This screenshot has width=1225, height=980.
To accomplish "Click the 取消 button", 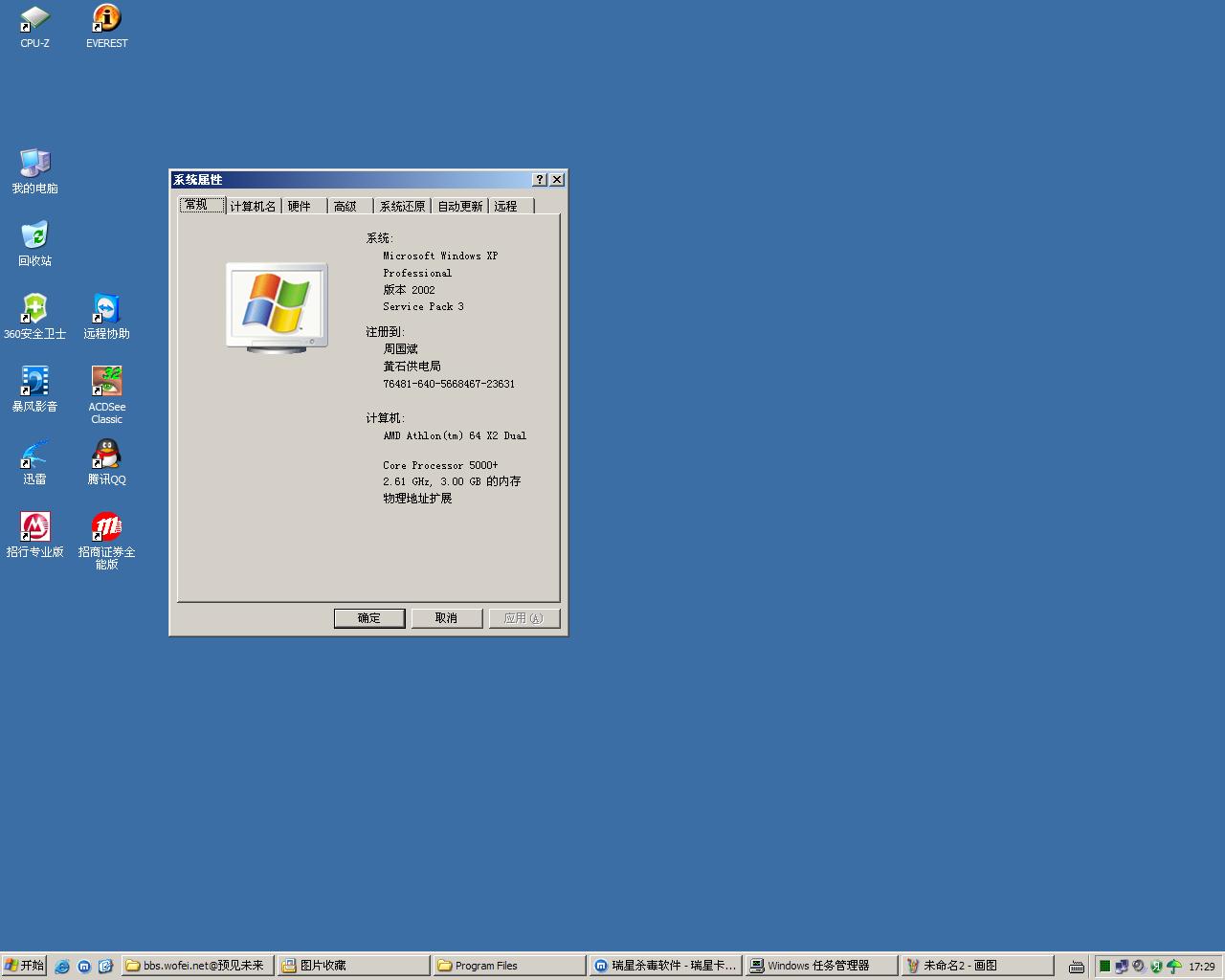I will click(x=447, y=618).
